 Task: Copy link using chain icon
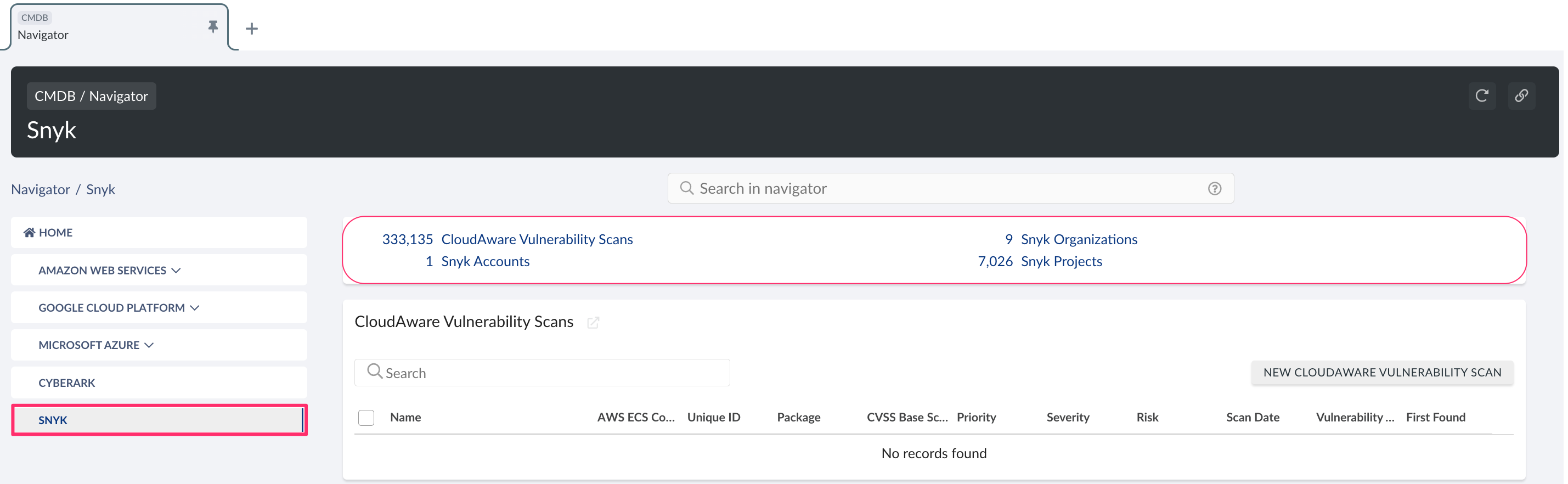1521,95
